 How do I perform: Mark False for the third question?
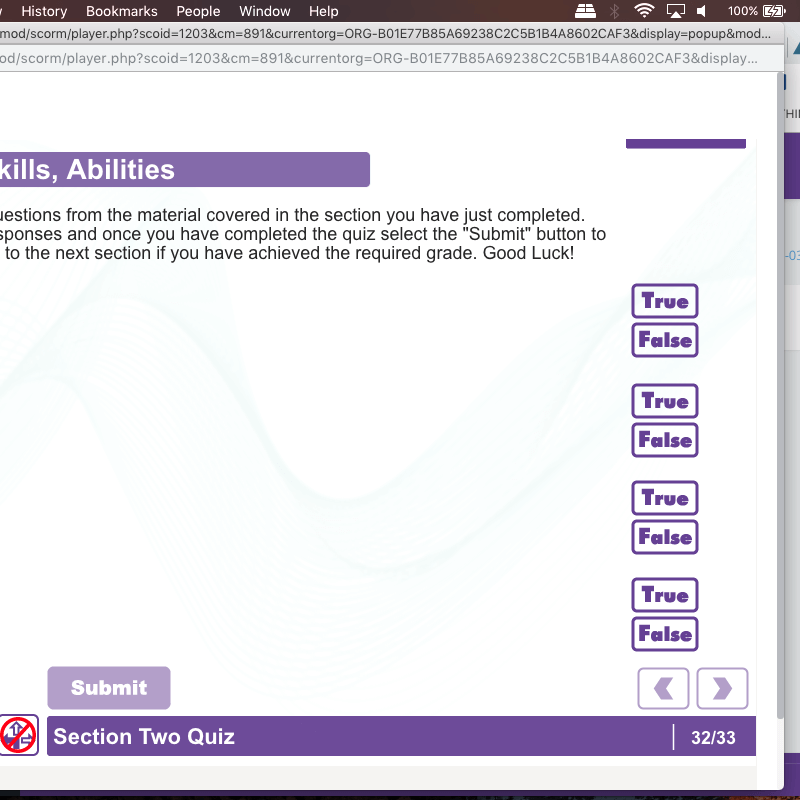click(665, 537)
